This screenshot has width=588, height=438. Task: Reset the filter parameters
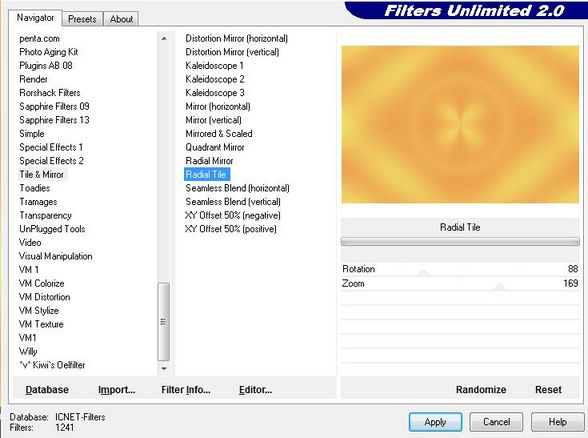pyautogui.click(x=548, y=390)
